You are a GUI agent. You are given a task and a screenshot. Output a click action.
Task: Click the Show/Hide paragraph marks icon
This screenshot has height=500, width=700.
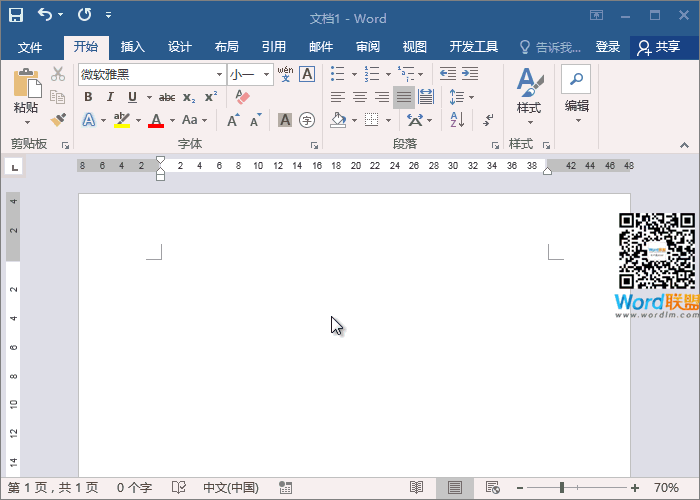488,120
